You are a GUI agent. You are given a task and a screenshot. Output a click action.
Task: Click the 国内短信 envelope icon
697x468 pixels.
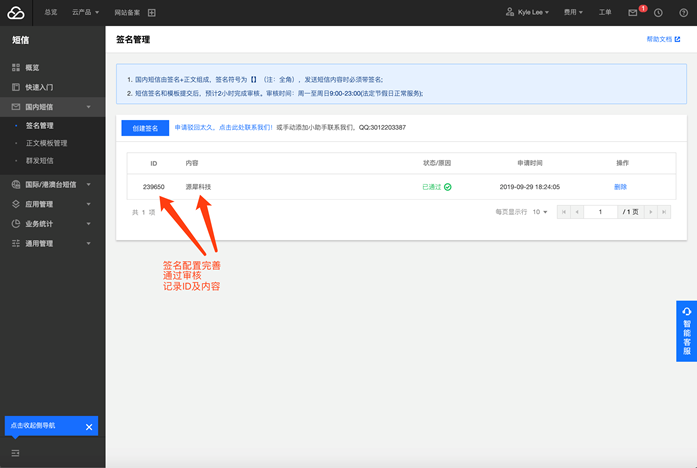16,107
